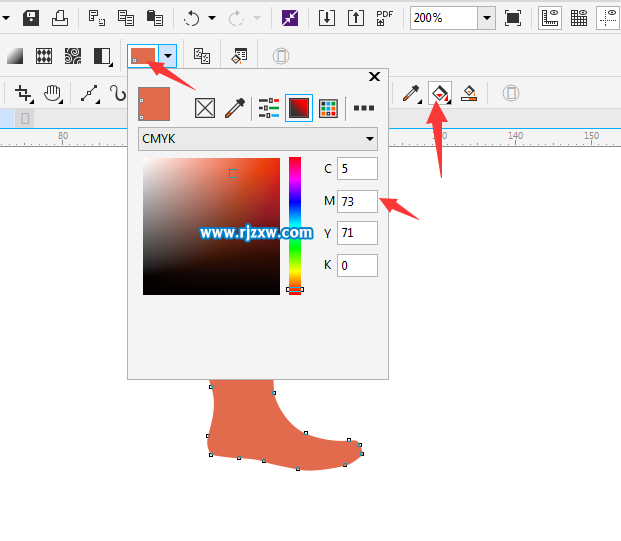
Task: Select the Smart Fill tool
Action: pyautogui.click(x=469, y=93)
